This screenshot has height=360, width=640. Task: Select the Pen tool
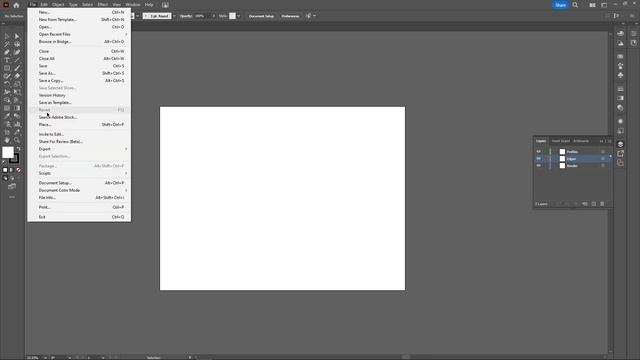pos(7,52)
